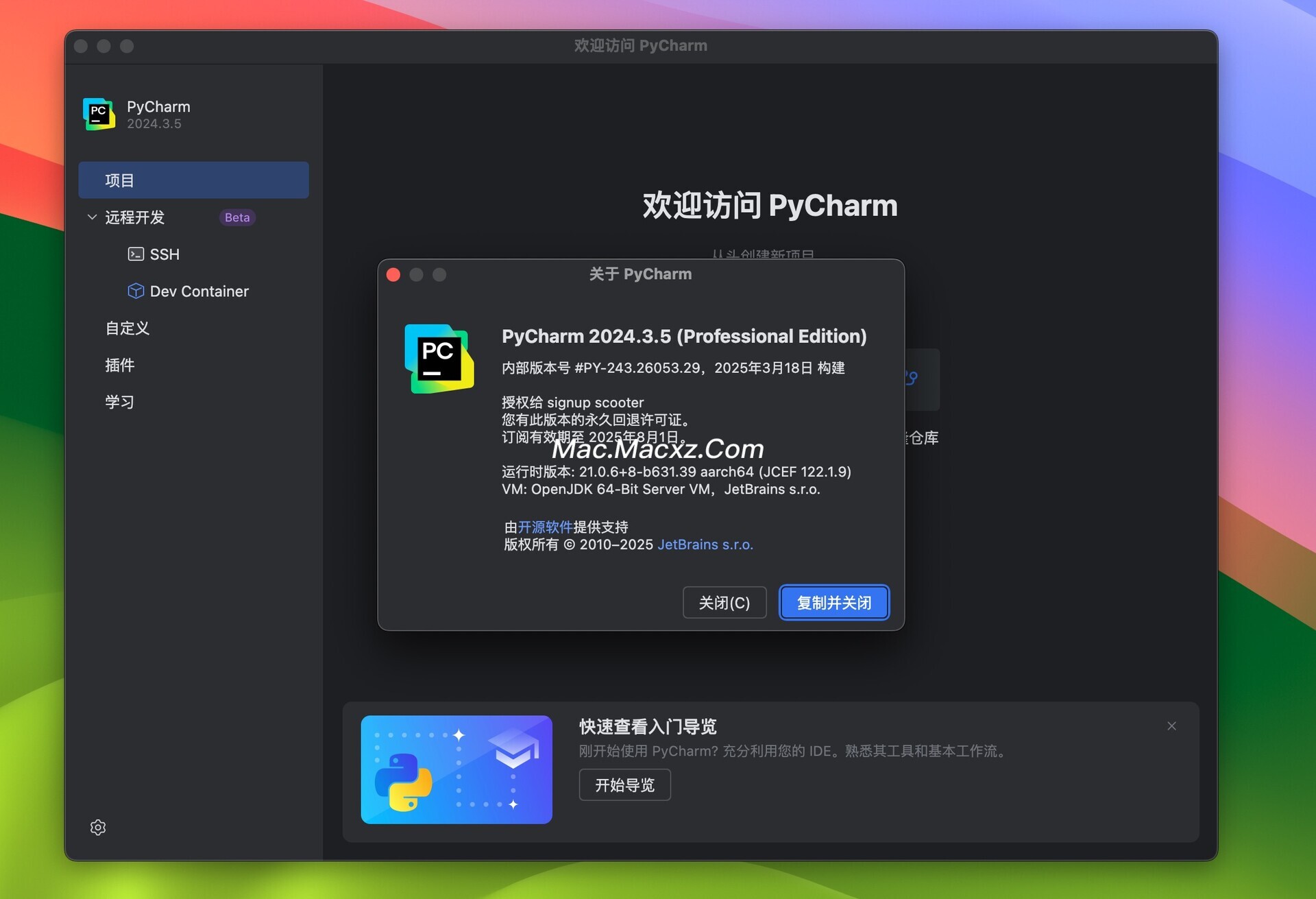Click the large PyCharm logo in About dialog
Image resolution: width=1316 pixels, height=899 pixels.
click(x=439, y=359)
